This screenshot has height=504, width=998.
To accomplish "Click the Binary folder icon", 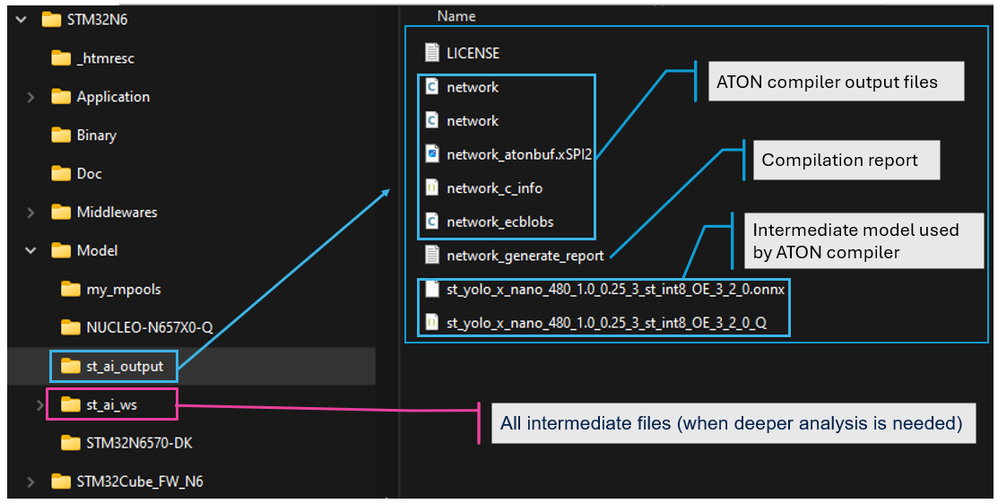I will pyautogui.click(x=61, y=135).
